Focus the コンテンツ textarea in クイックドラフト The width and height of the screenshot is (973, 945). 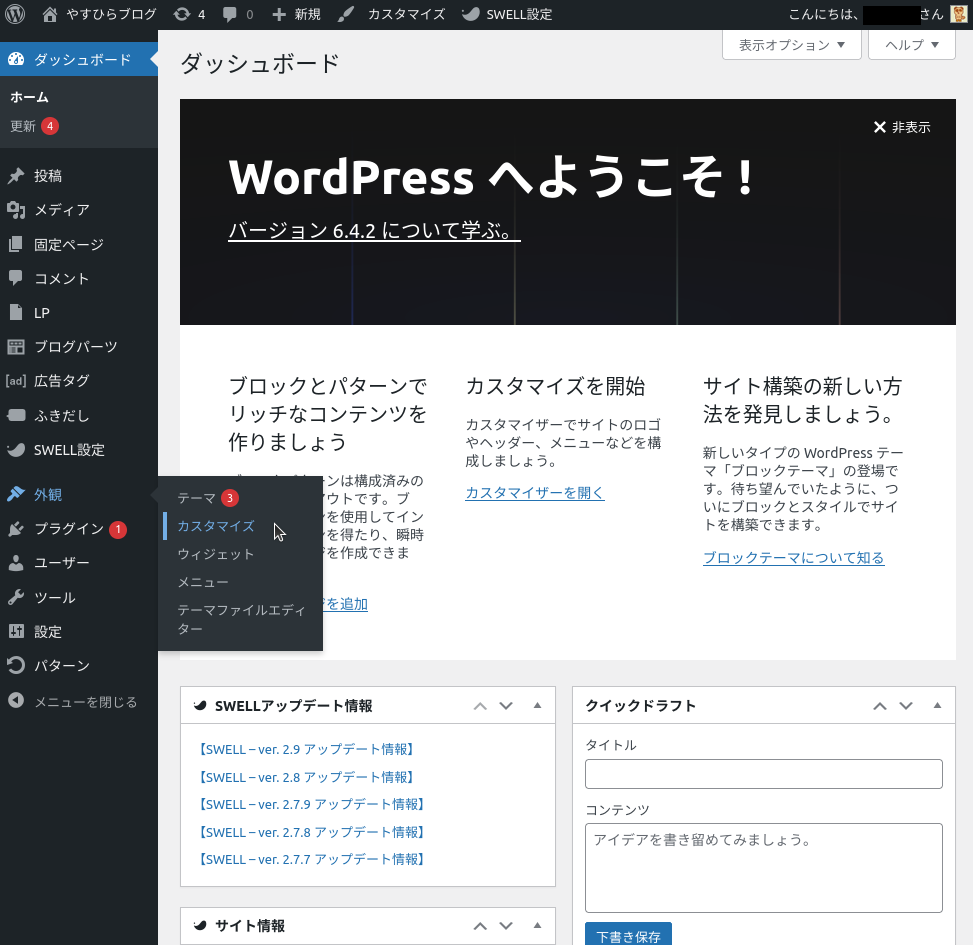point(764,868)
